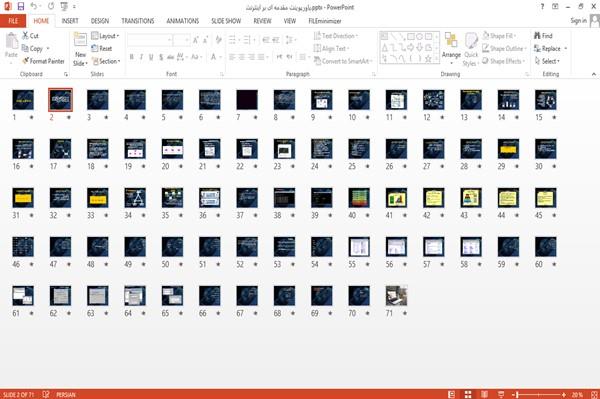Switch to Slide Sorter view in status bar
This screenshot has width=600, height=399.
pos(468,394)
